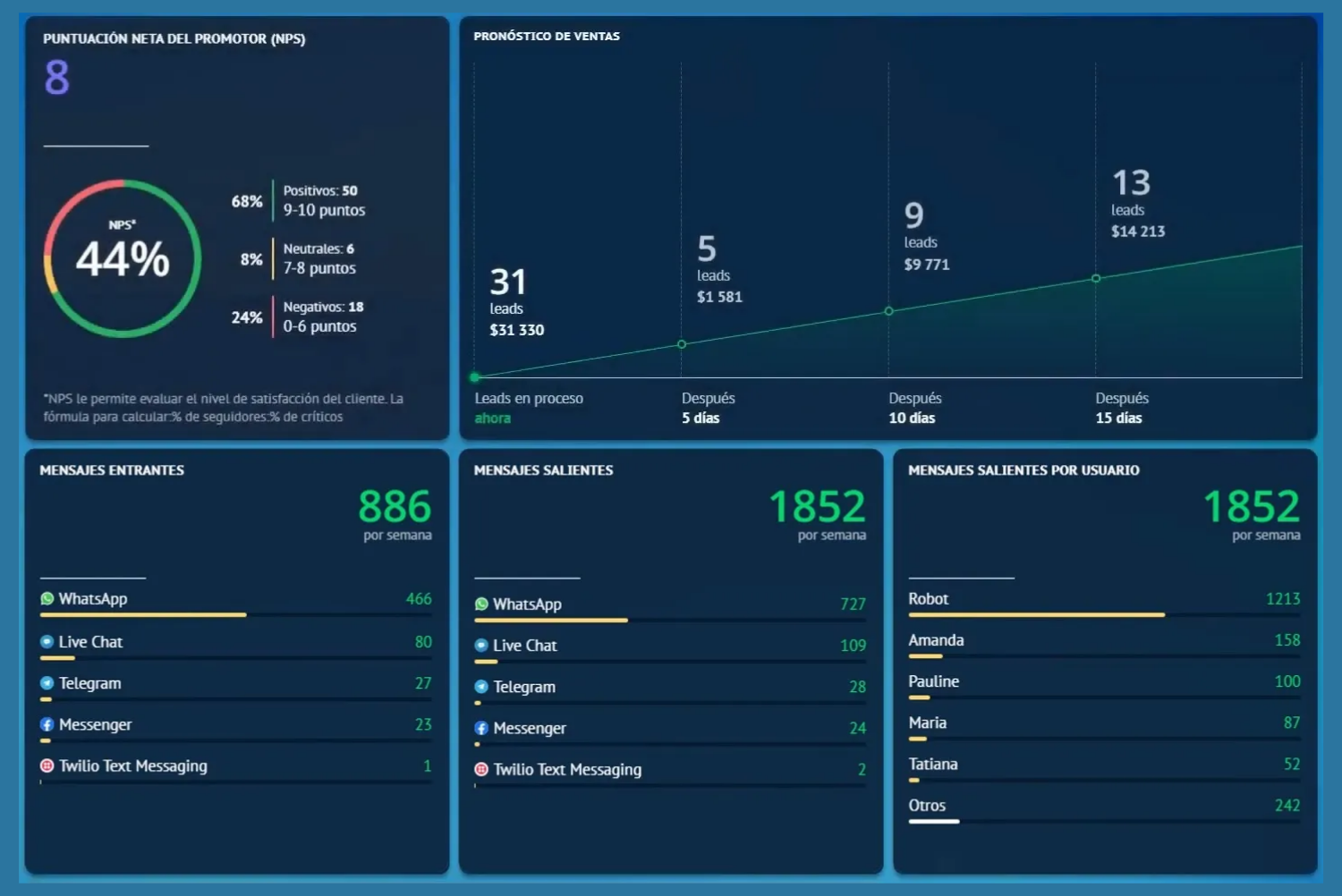
Task: Click the Telegram icon in Mensajes Entrantes
Action: point(47,683)
